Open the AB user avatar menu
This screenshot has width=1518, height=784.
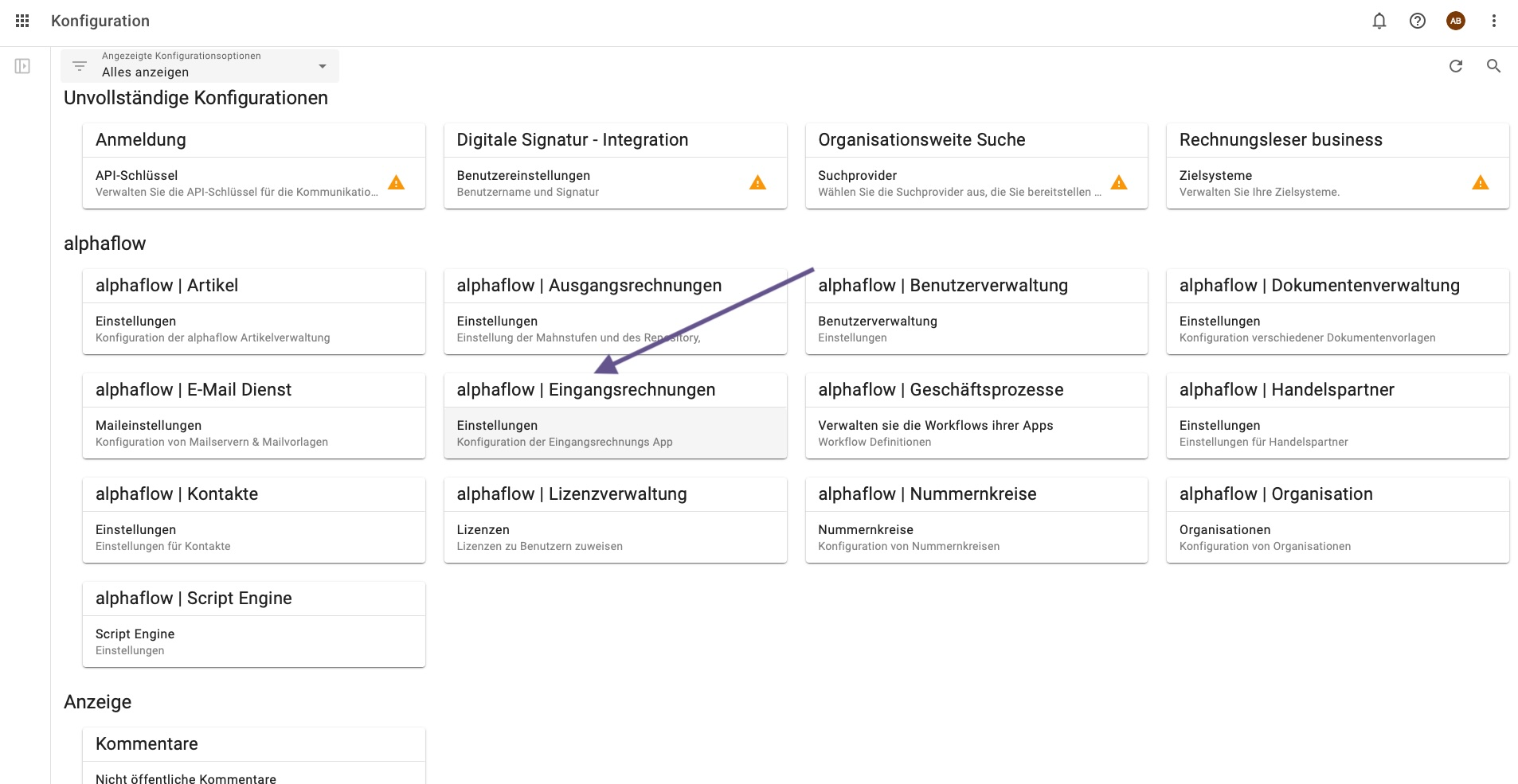(x=1456, y=21)
